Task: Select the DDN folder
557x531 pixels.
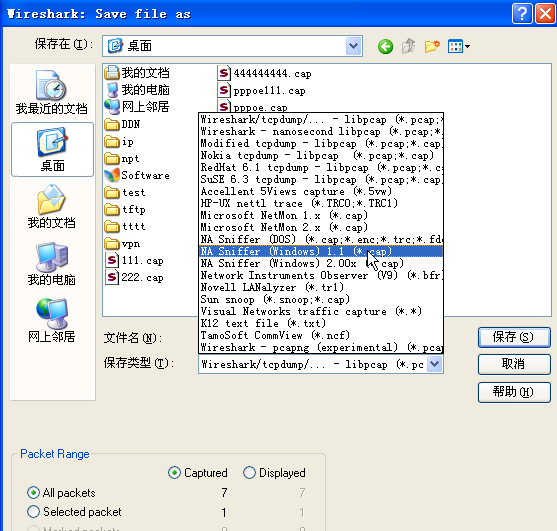Action: pos(123,124)
